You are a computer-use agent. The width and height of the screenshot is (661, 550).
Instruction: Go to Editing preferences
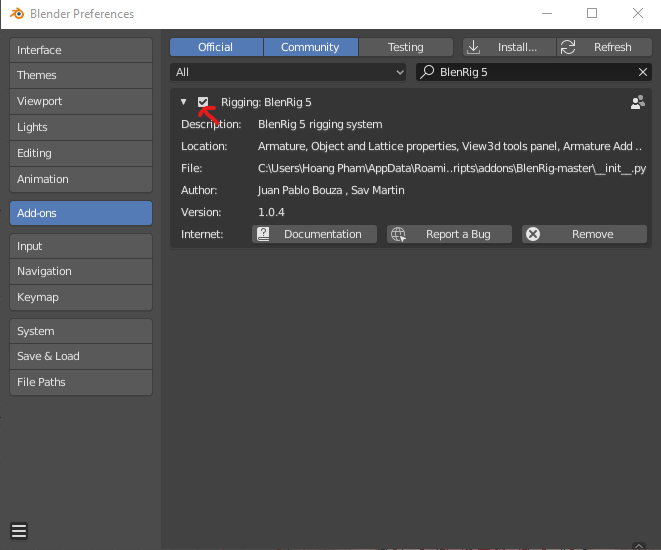click(x=81, y=153)
